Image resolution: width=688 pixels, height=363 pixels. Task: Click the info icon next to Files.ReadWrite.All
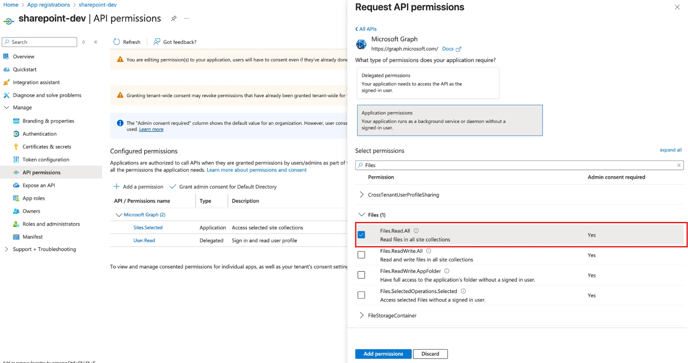429,251
